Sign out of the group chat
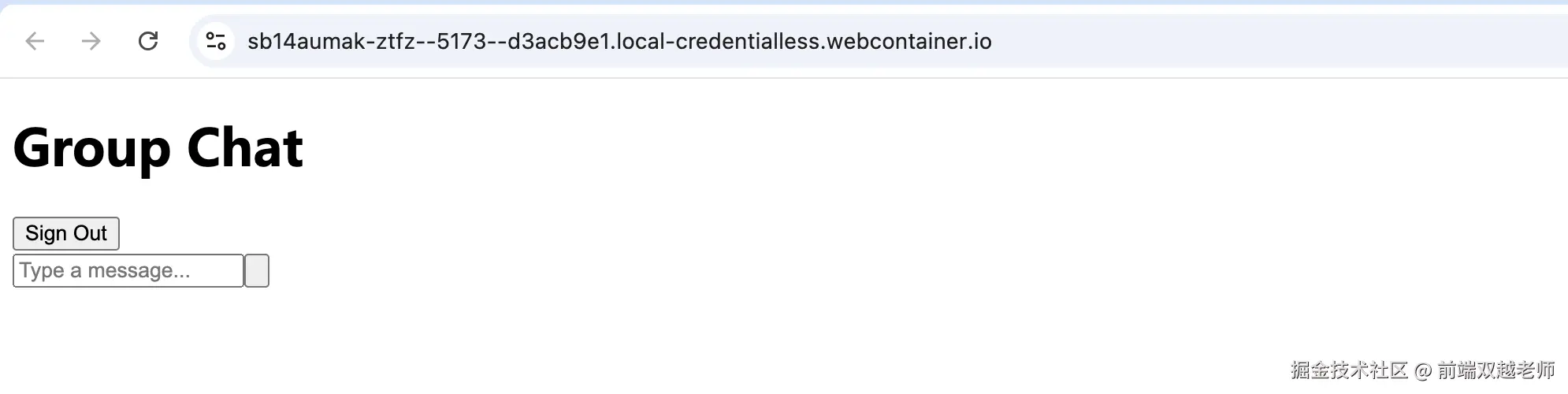Viewport: 1568px width, 394px height. pos(66,233)
